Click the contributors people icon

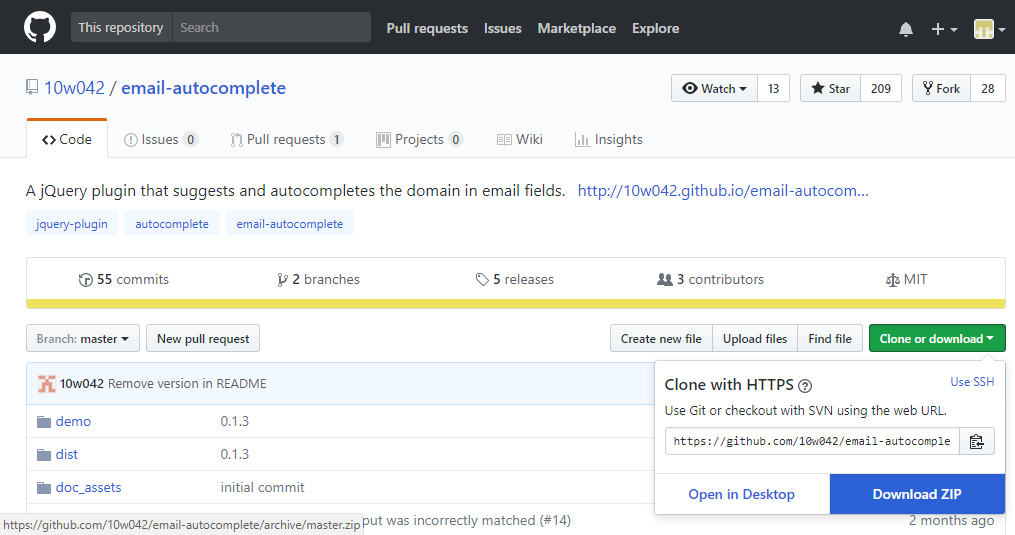(x=664, y=279)
